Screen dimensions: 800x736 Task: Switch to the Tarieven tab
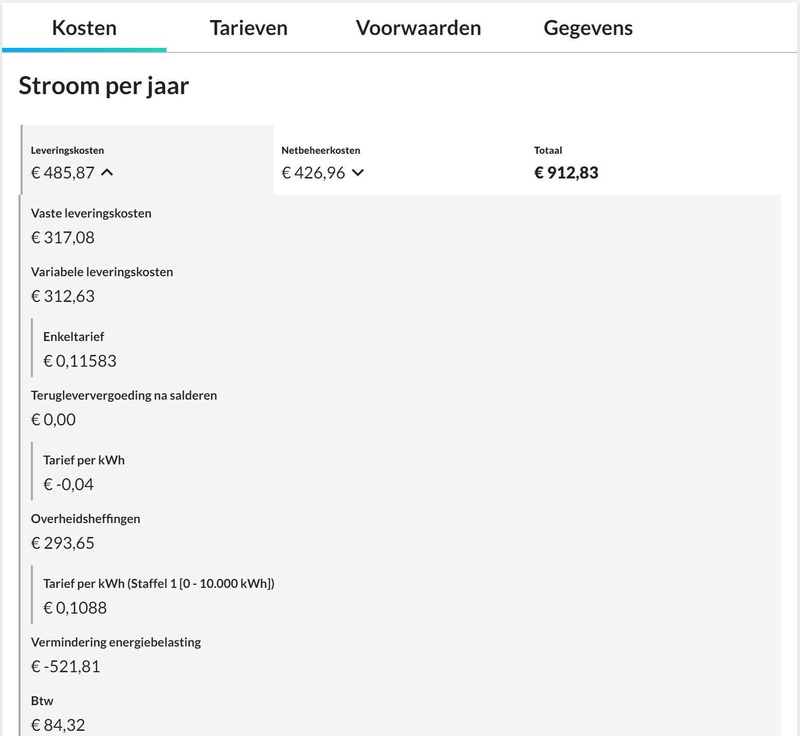coord(249,27)
